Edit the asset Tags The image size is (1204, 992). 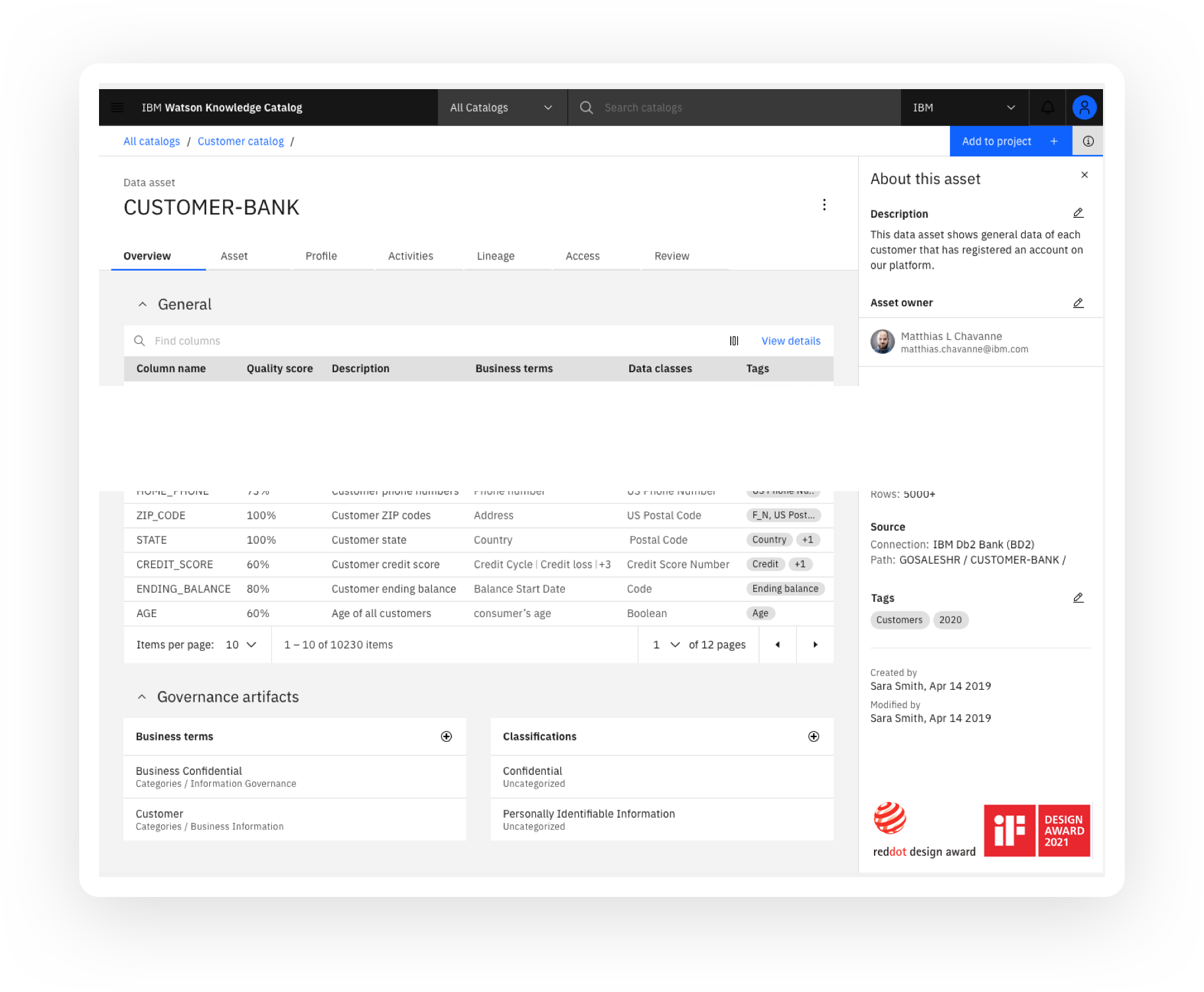point(1078,598)
